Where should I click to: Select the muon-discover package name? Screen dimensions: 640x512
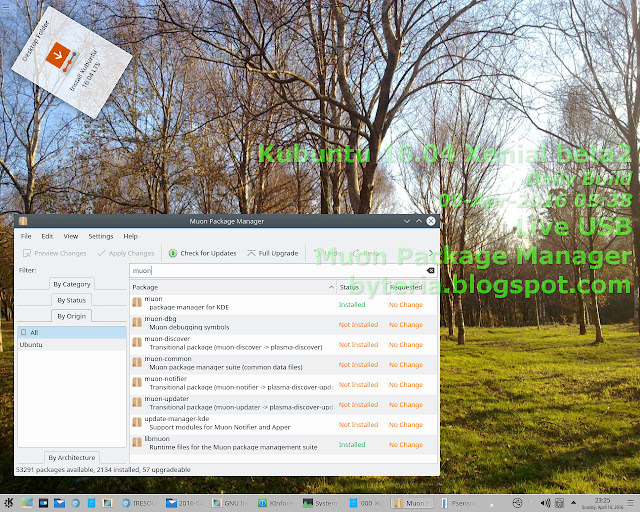click(x=167, y=338)
